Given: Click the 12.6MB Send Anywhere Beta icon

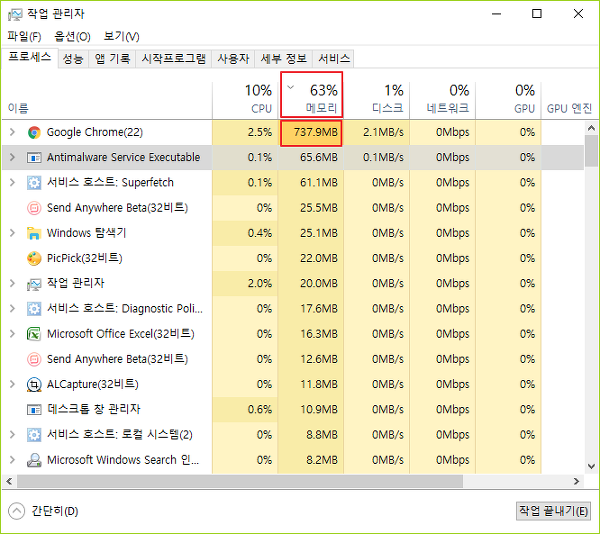Looking at the screenshot, I should (34, 359).
